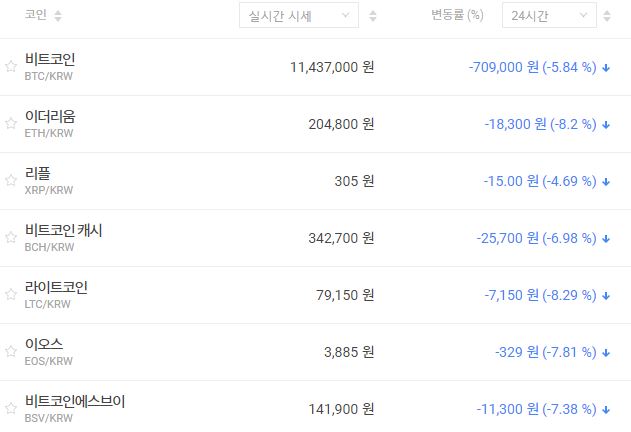
Task: Sort by the 코인 column arrows
Action: [x=57, y=16]
